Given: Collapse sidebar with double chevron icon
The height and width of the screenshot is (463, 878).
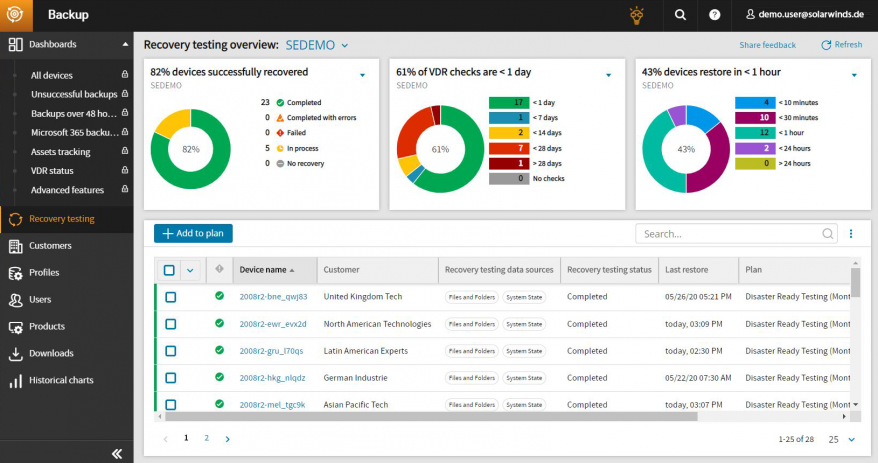Looking at the screenshot, I should click(117, 453).
